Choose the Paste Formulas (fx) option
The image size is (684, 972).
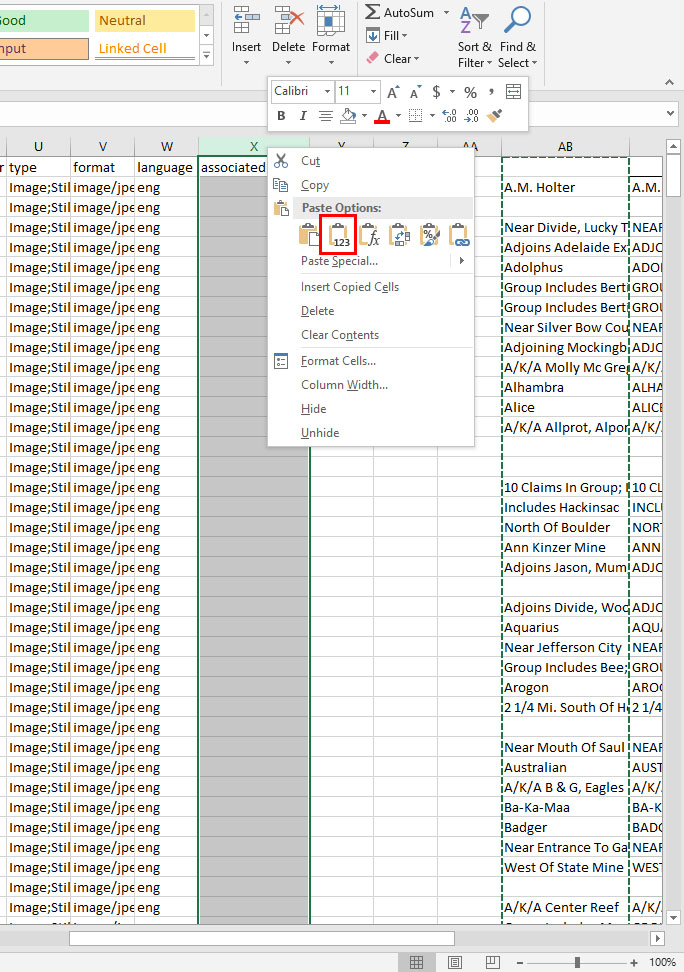pyautogui.click(x=369, y=236)
